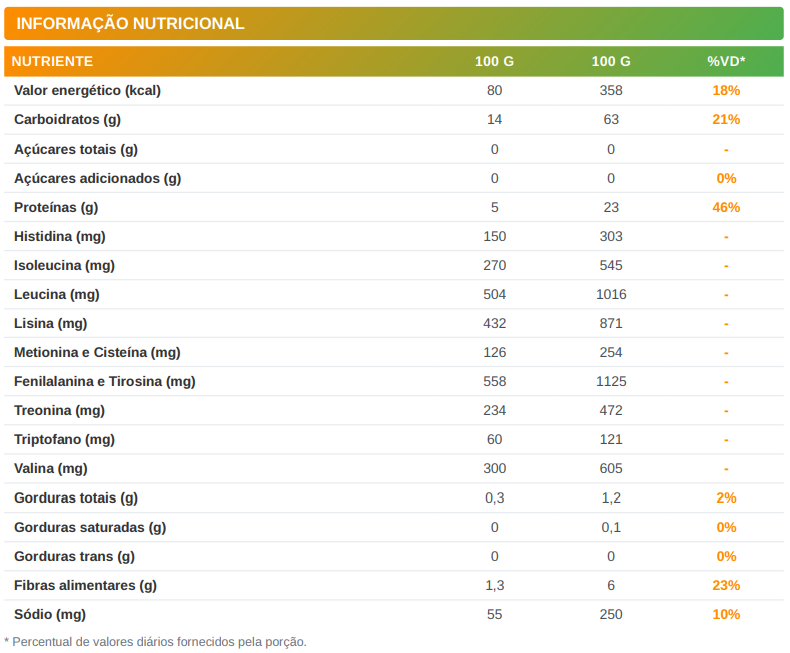Click the Gorduras saturadas (g) label

(90, 527)
